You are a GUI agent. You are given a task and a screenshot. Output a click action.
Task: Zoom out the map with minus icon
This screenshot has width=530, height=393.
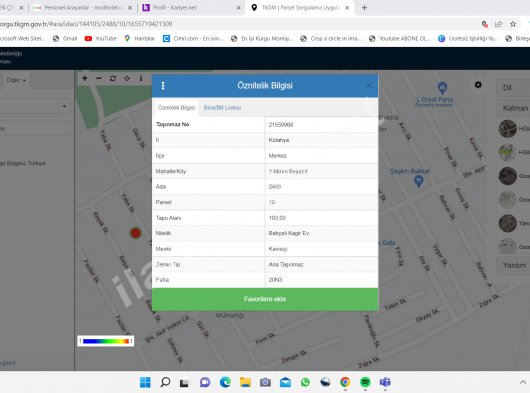click(99, 78)
